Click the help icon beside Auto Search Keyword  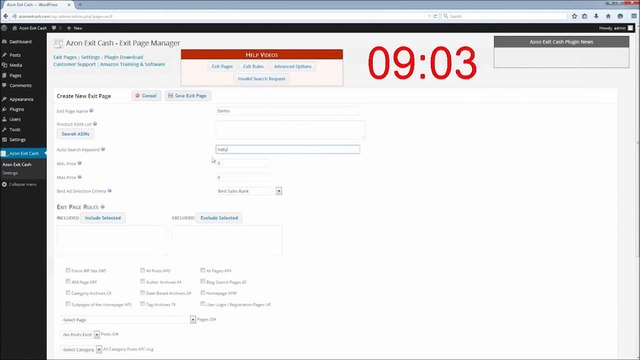click(x=103, y=149)
